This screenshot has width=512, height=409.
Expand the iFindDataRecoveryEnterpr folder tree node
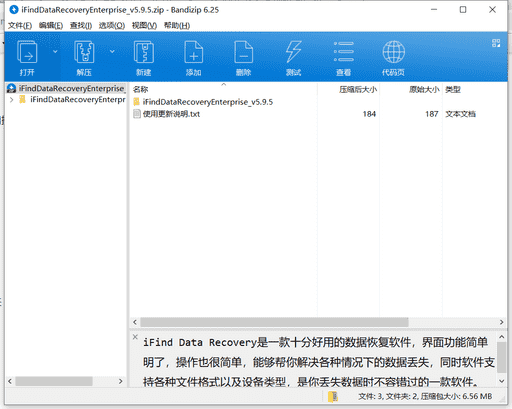coord(12,100)
